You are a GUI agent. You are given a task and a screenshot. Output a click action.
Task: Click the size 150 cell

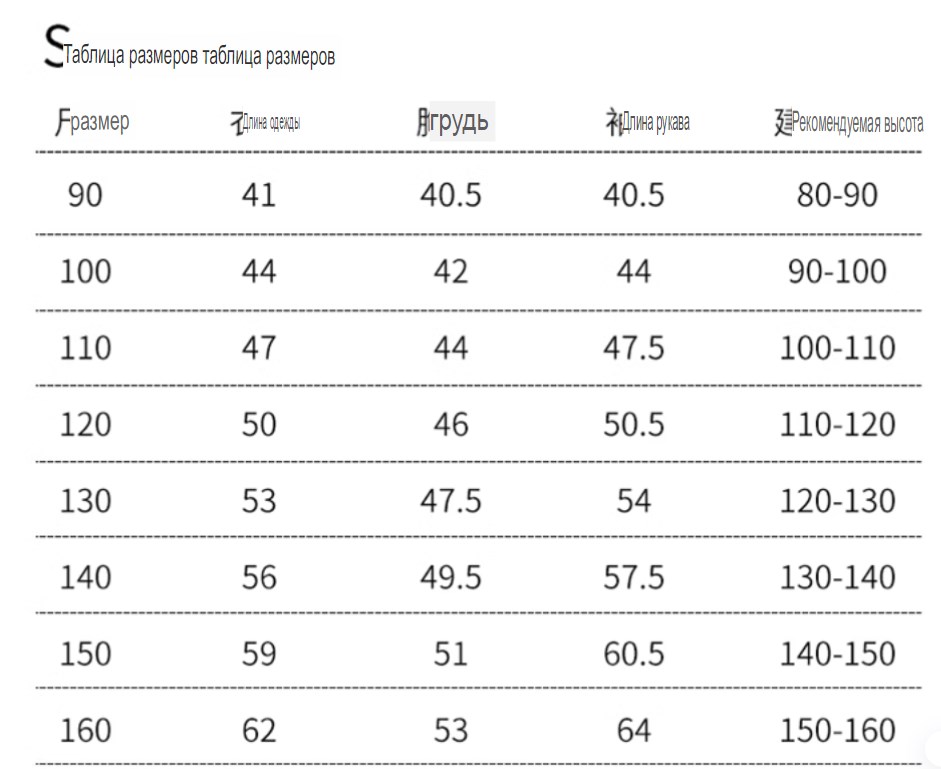(x=85, y=654)
